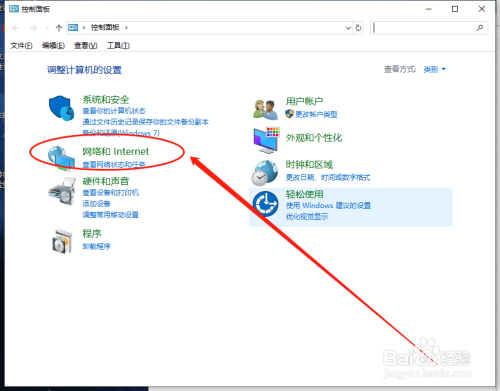Open the Programs disc icon
The width and height of the screenshot is (500, 391).
click(62, 241)
